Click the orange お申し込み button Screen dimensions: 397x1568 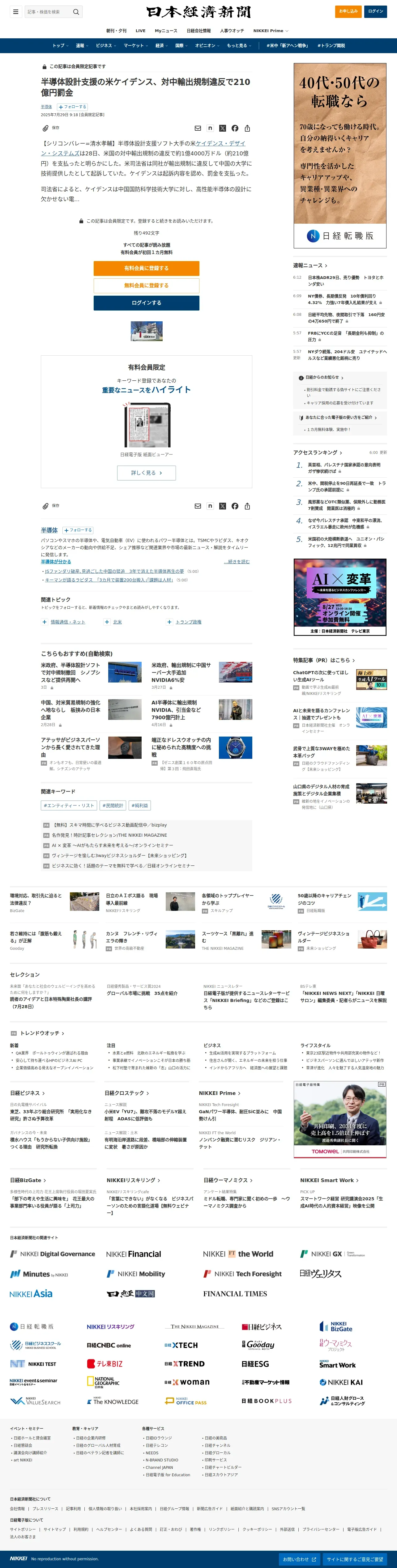(348, 11)
